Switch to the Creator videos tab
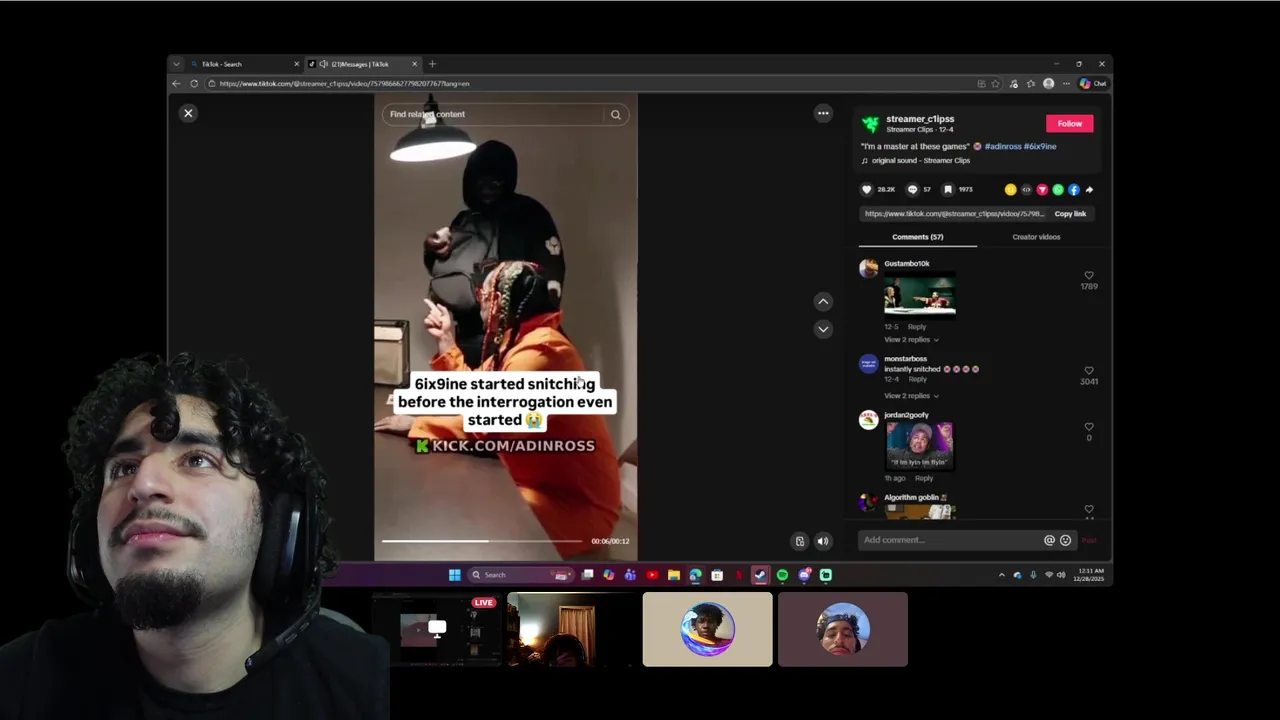The width and height of the screenshot is (1280, 720). [x=1036, y=237]
